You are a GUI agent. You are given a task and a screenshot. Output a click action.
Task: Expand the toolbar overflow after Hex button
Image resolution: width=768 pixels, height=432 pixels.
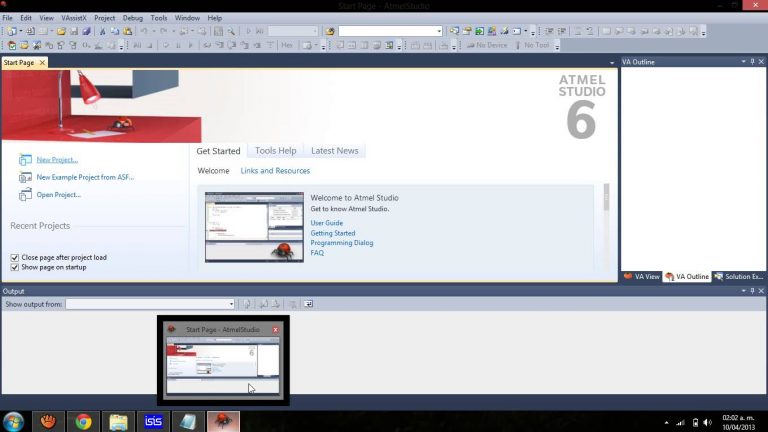click(x=323, y=46)
